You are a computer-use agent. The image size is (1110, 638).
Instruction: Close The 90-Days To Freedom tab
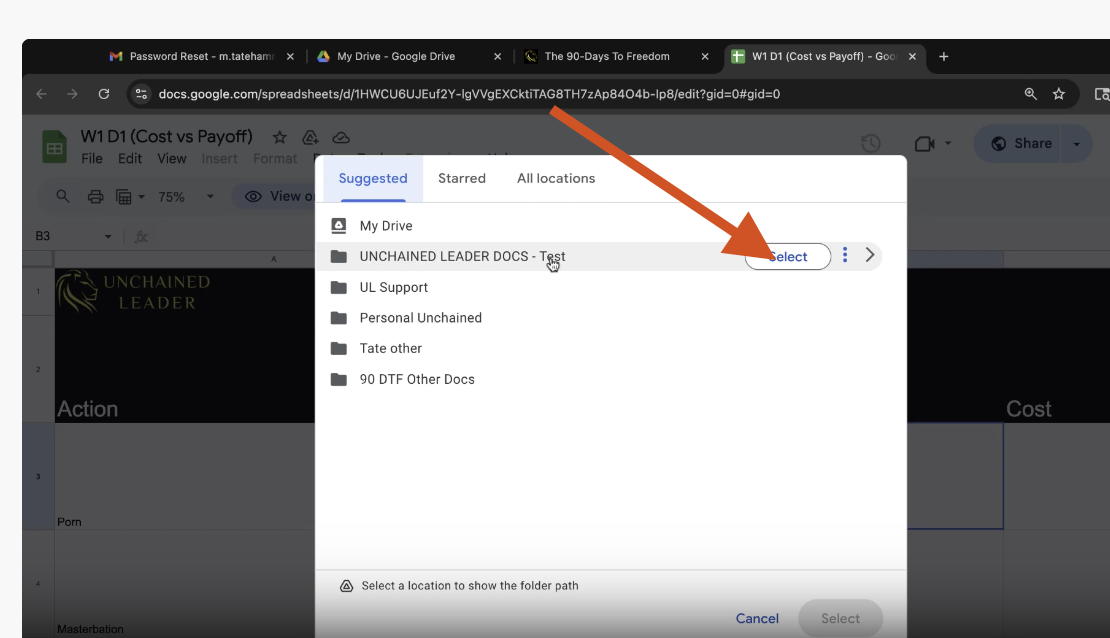705,57
